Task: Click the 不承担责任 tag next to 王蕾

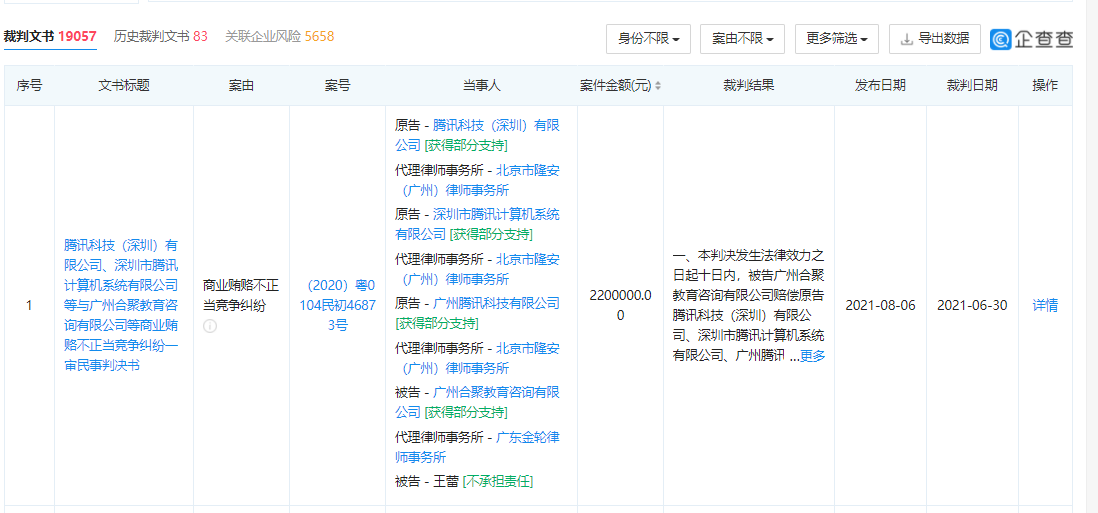Action: click(498, 482)
